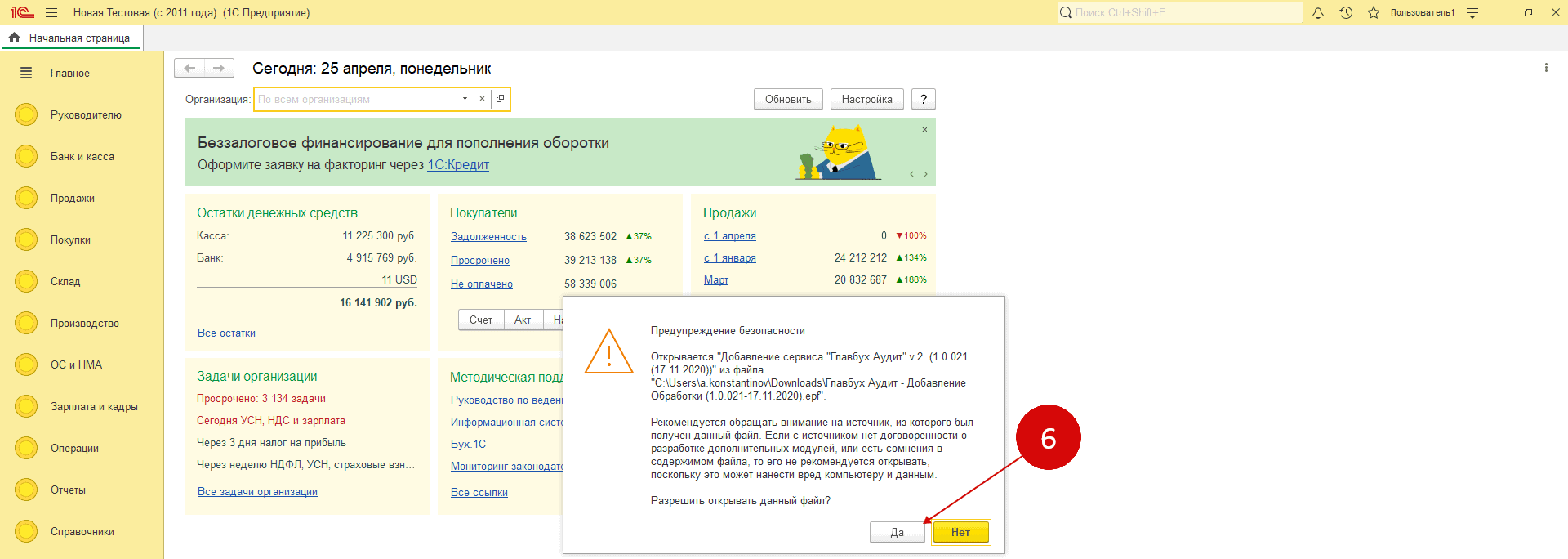Expand the Организация dropdown list
This screenshot has height=559, width=1568.
click(x=465, y=99)
